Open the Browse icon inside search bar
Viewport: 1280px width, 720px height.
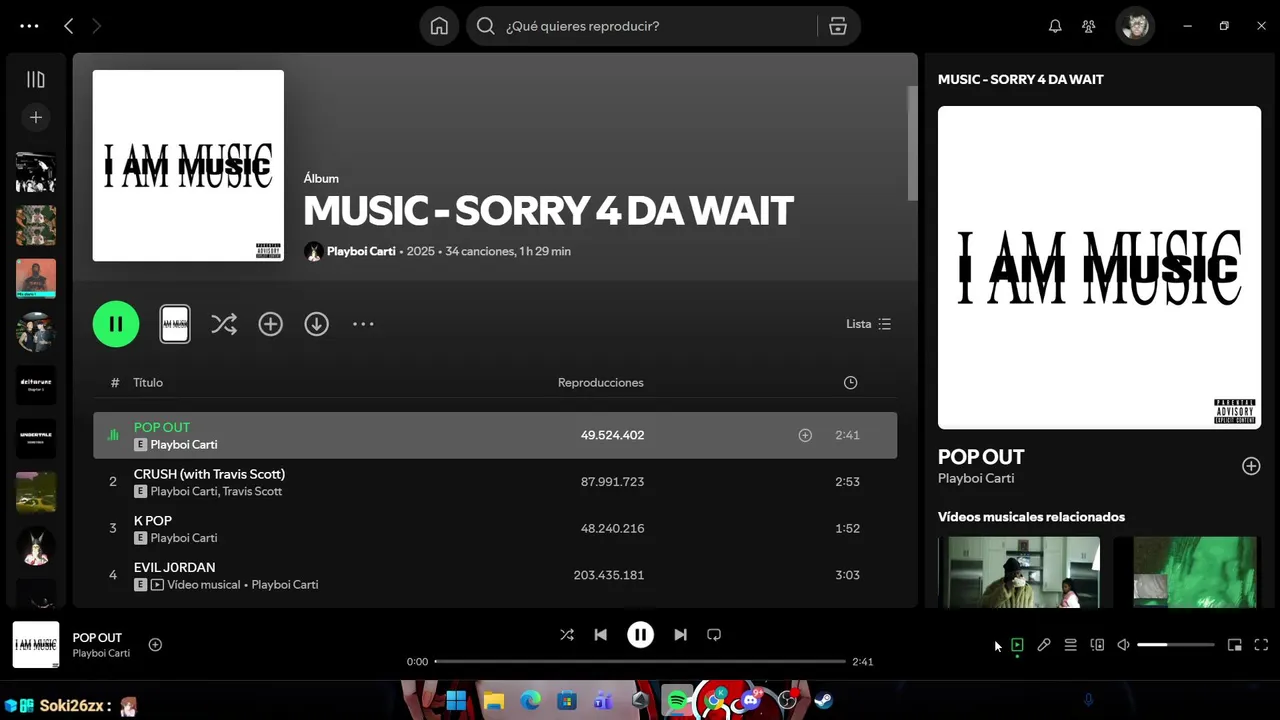[x=838, y=26]
